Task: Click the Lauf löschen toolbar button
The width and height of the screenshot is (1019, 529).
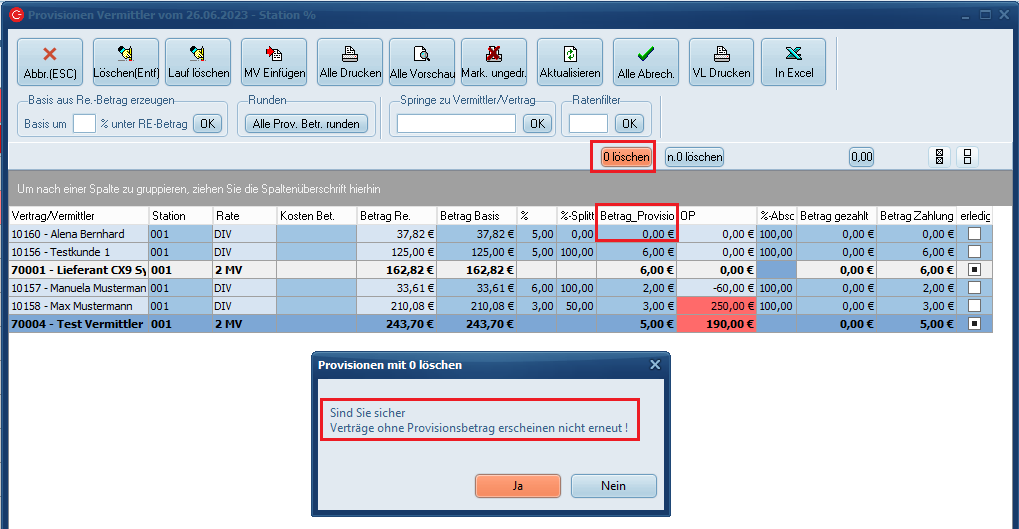Action: (x=198, y=62)
